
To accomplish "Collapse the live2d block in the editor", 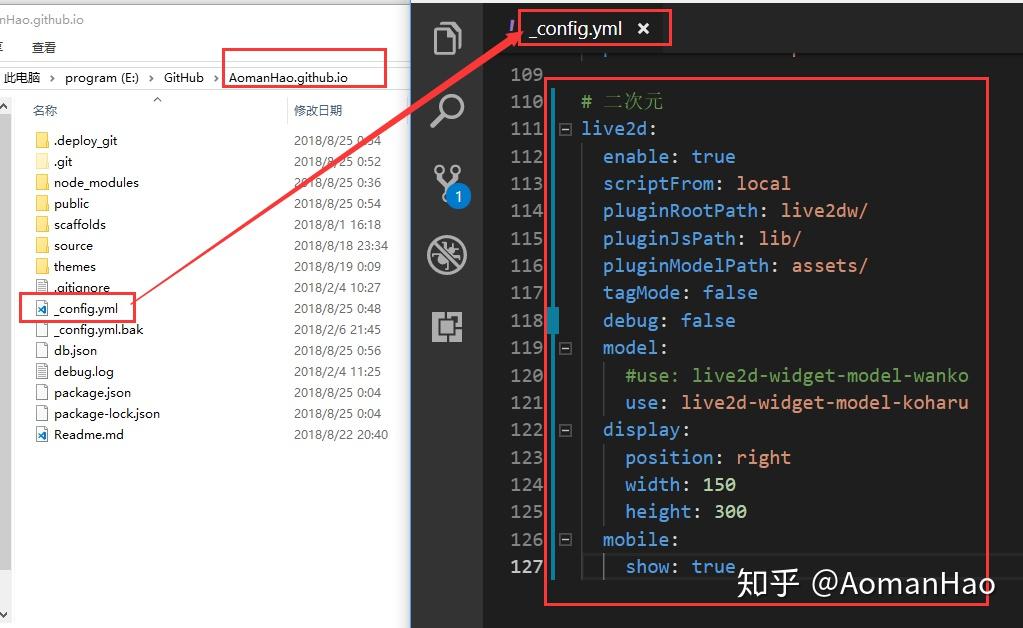I will point(565,128).
